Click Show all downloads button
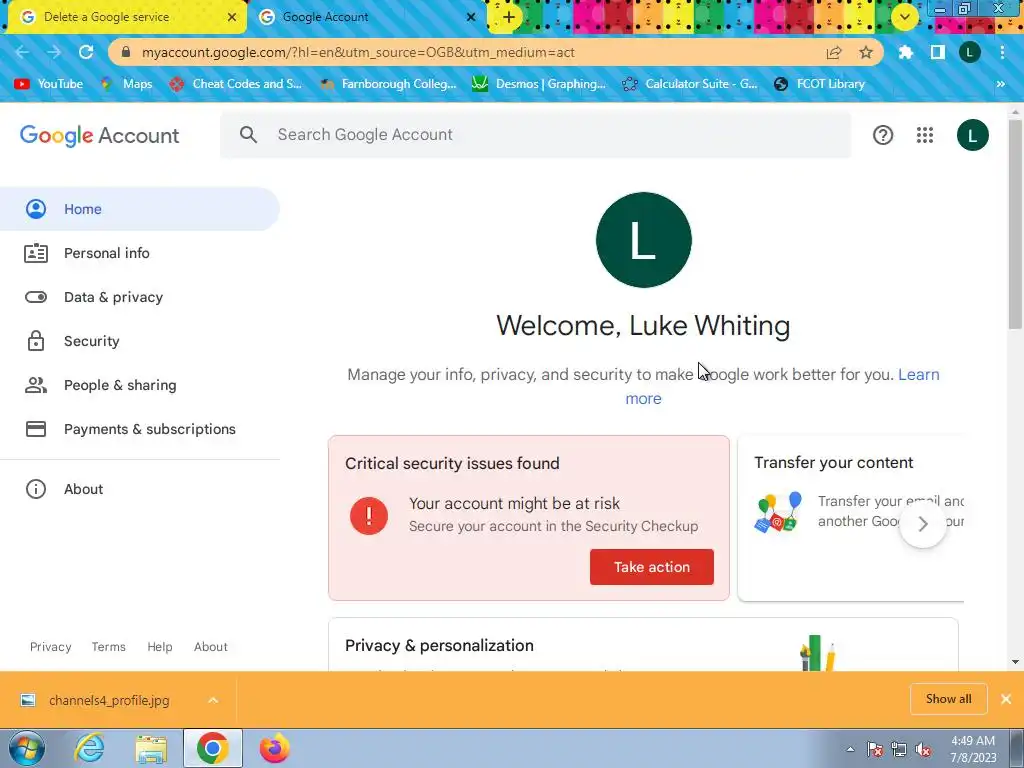This screenshot has height=768, width=1024. [x=948, y=699]
